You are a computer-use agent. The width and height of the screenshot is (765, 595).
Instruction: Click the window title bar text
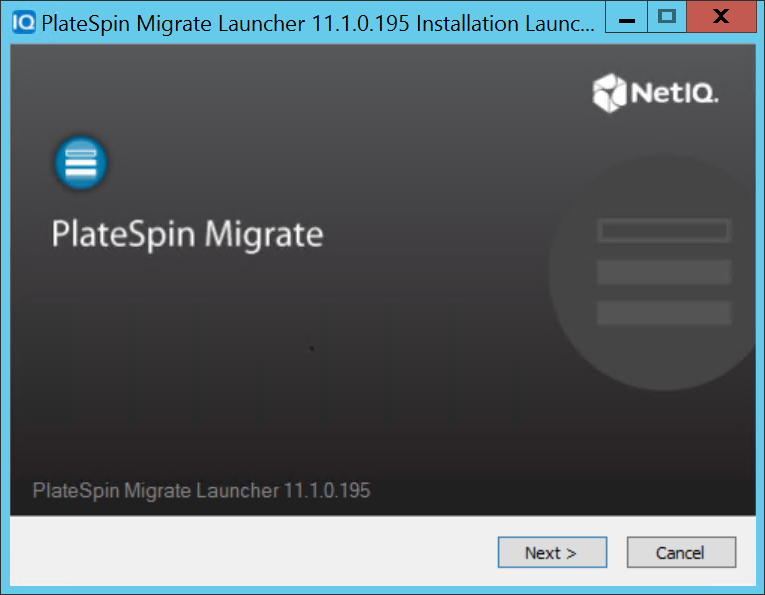pos(318,23)
